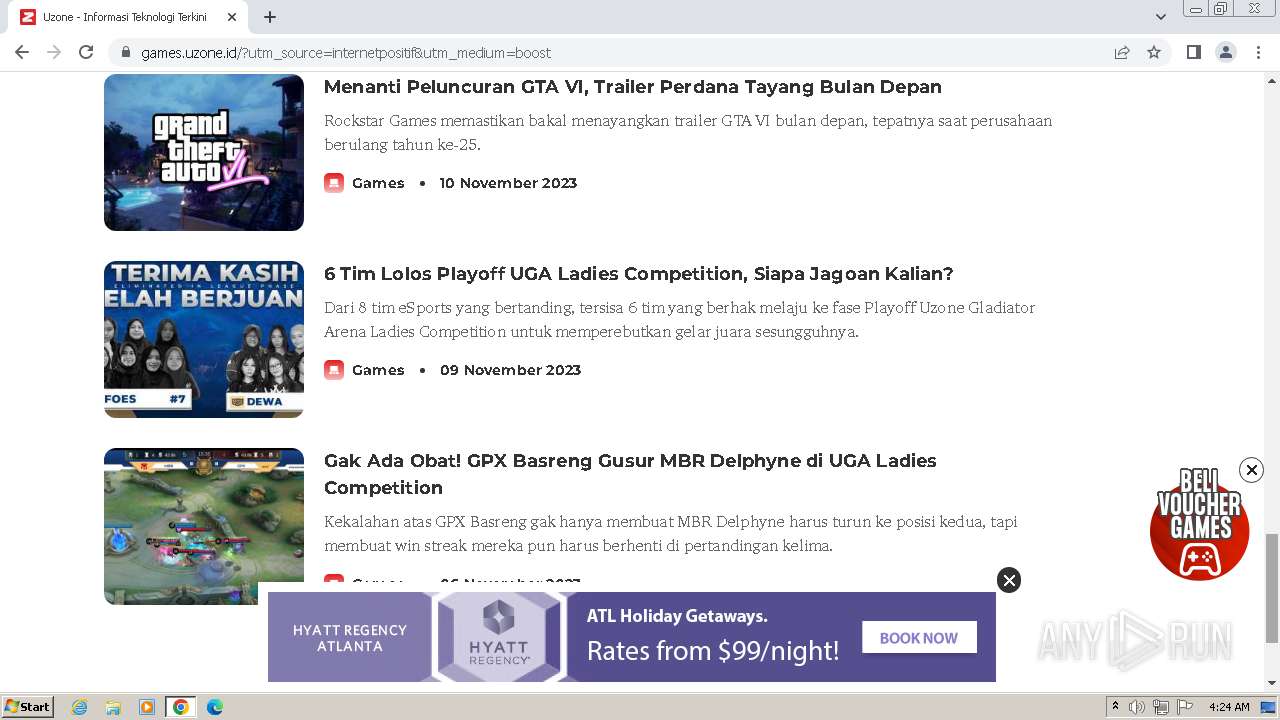
Task: Click the Games label dated 10 November 2023
Action: pyautogui.click(x=378, y=183)
